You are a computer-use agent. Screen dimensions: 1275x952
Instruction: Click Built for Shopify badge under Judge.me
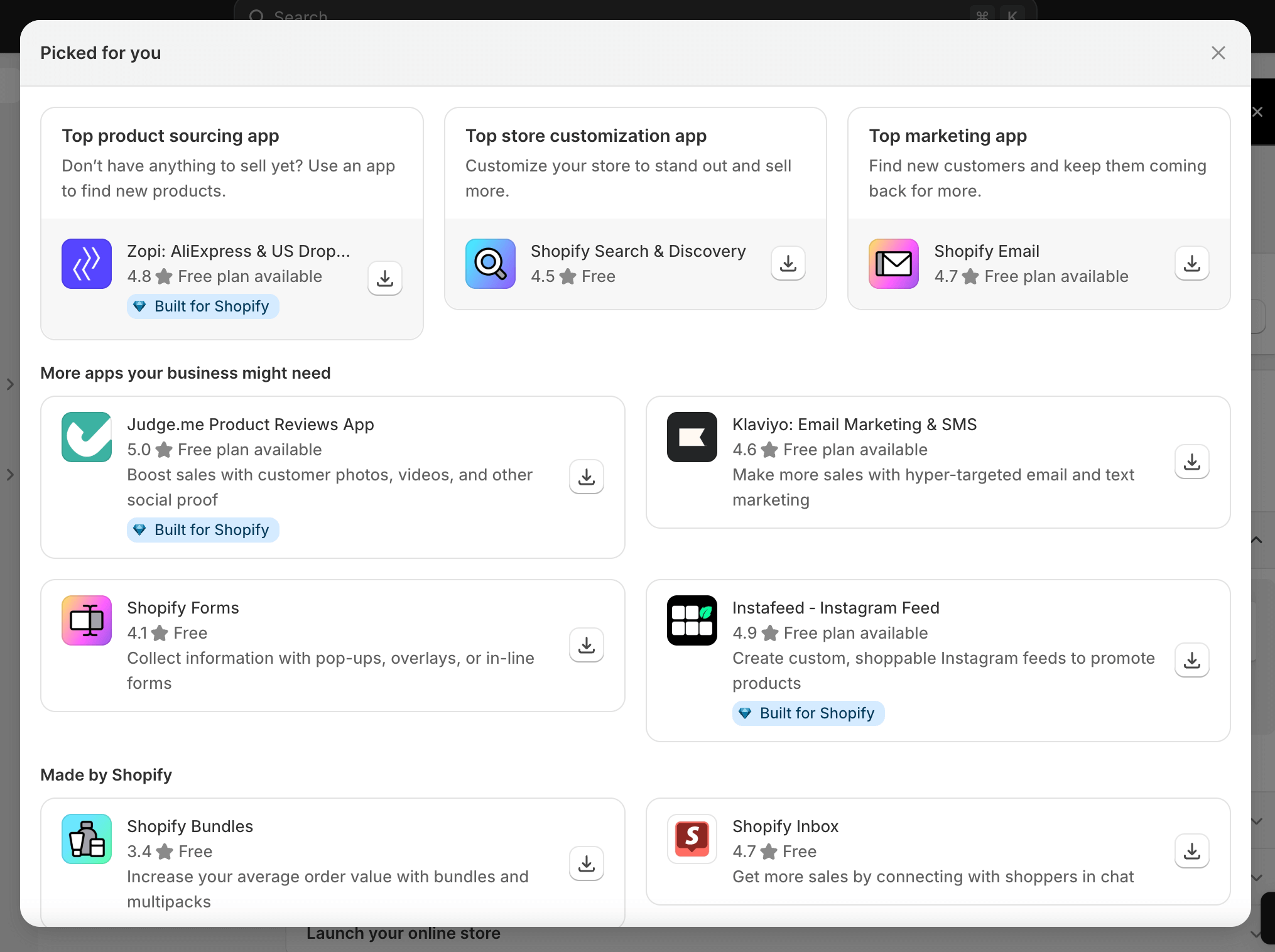(203, 530)
